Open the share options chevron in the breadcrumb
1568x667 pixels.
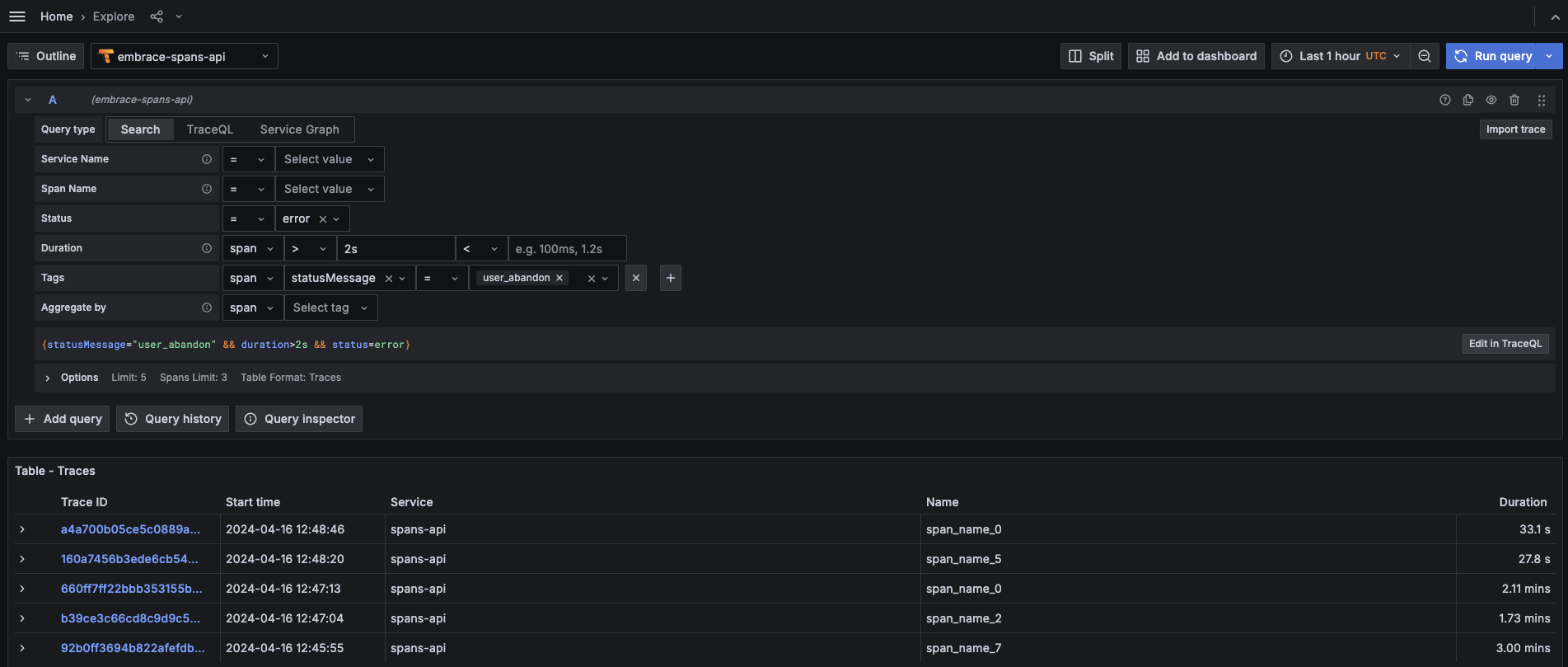tap(179, 16)
